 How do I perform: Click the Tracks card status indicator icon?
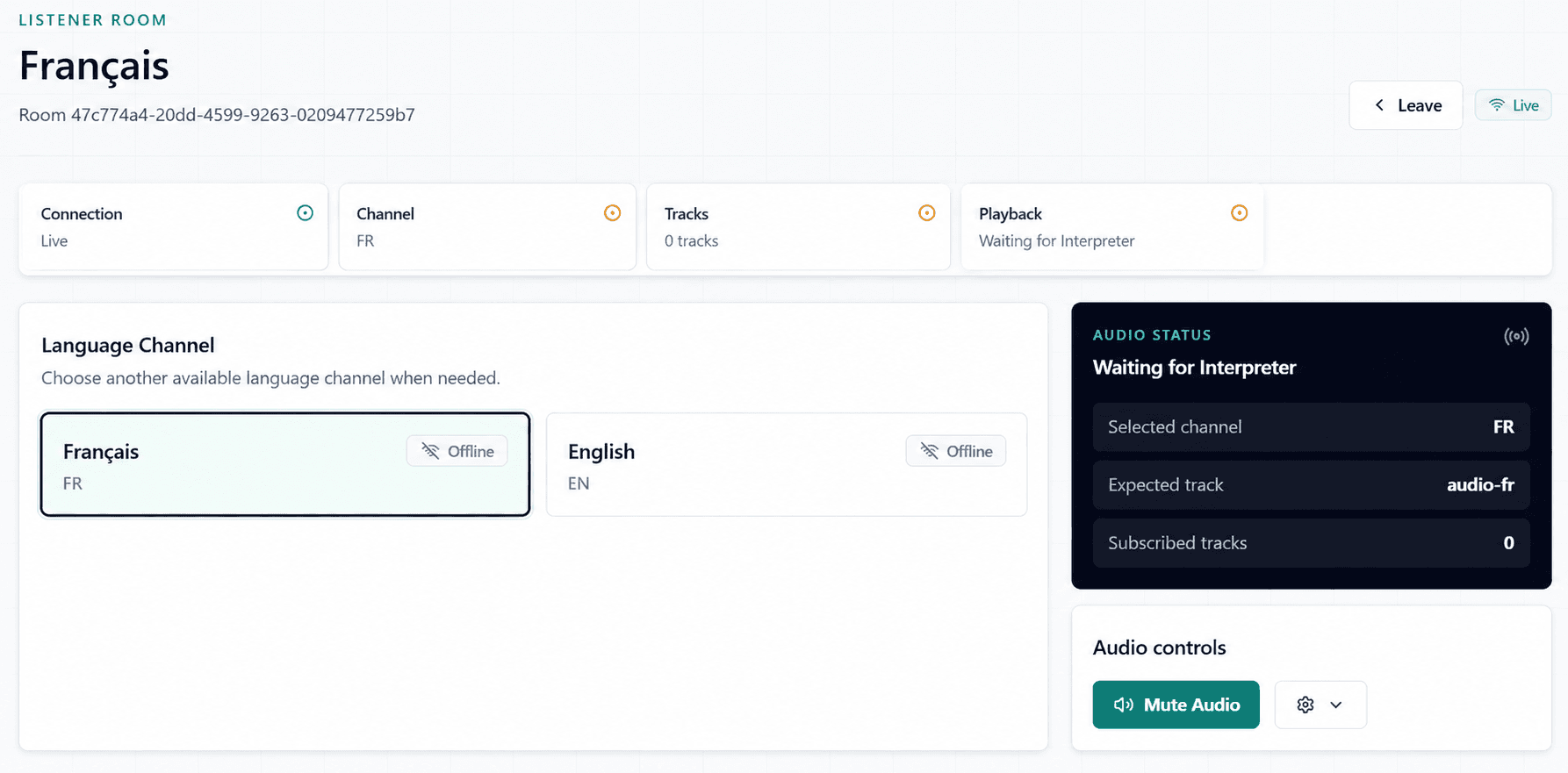click(927, 213)
